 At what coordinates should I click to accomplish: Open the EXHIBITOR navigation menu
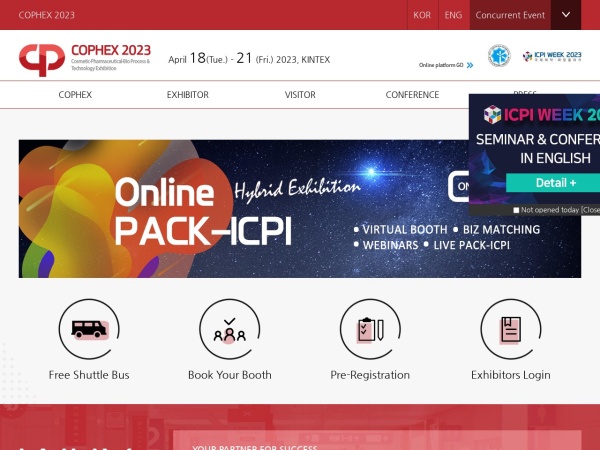188,95
